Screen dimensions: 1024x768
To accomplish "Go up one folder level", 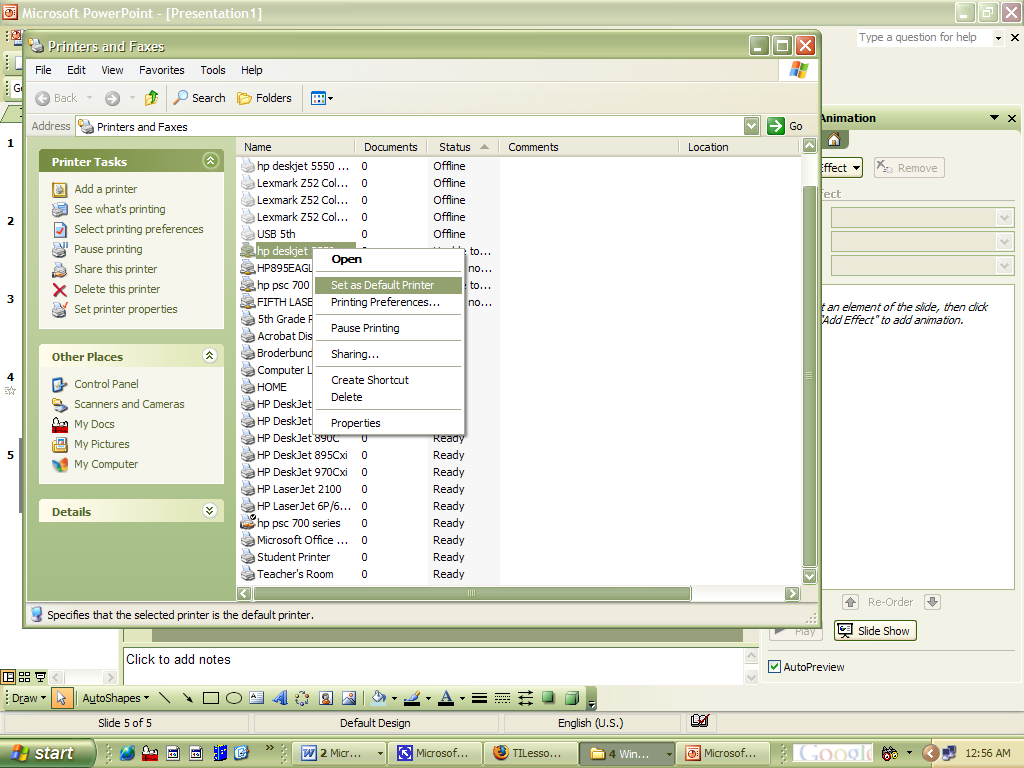I will tap(152, 98).
